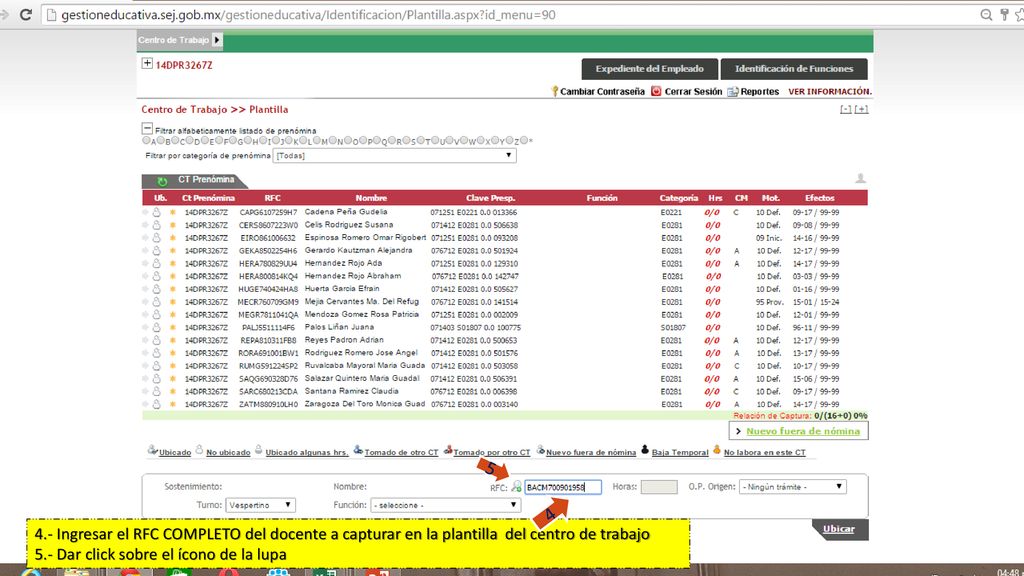This screenshot has height=576, width=1024.
Task: Open the prenómina category filter dropdown [Todas]
Action: point(394,155)
